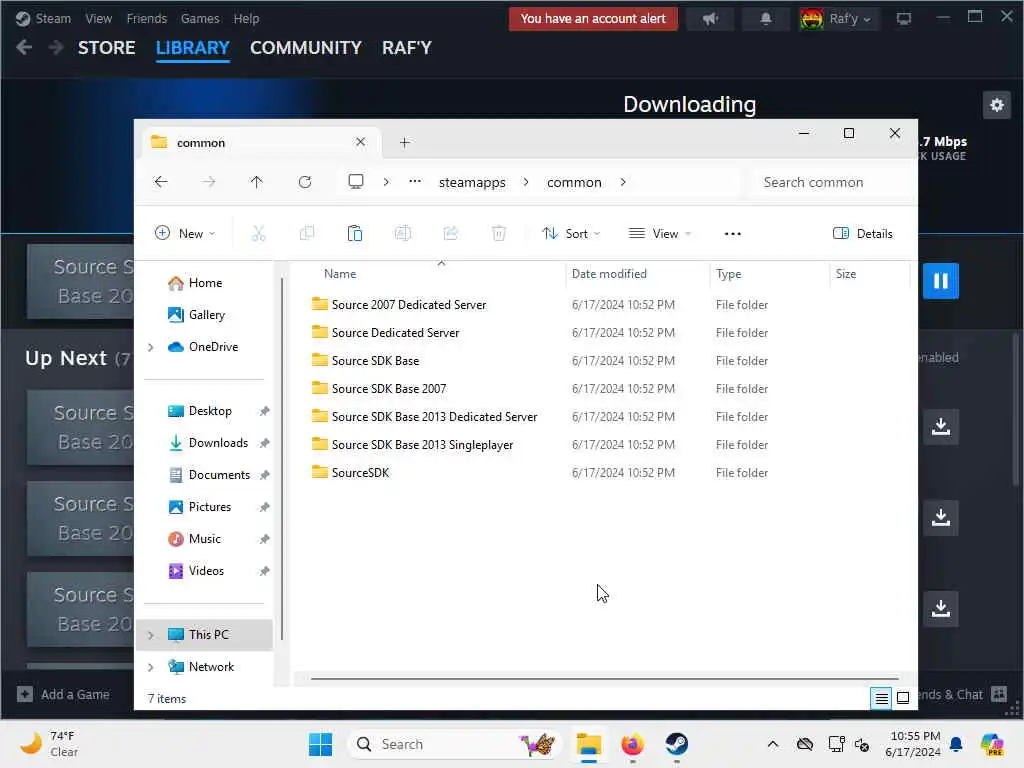The image size is (1024, 768).
Task: Open the New item dropdown
Action: tap(185, 233)
